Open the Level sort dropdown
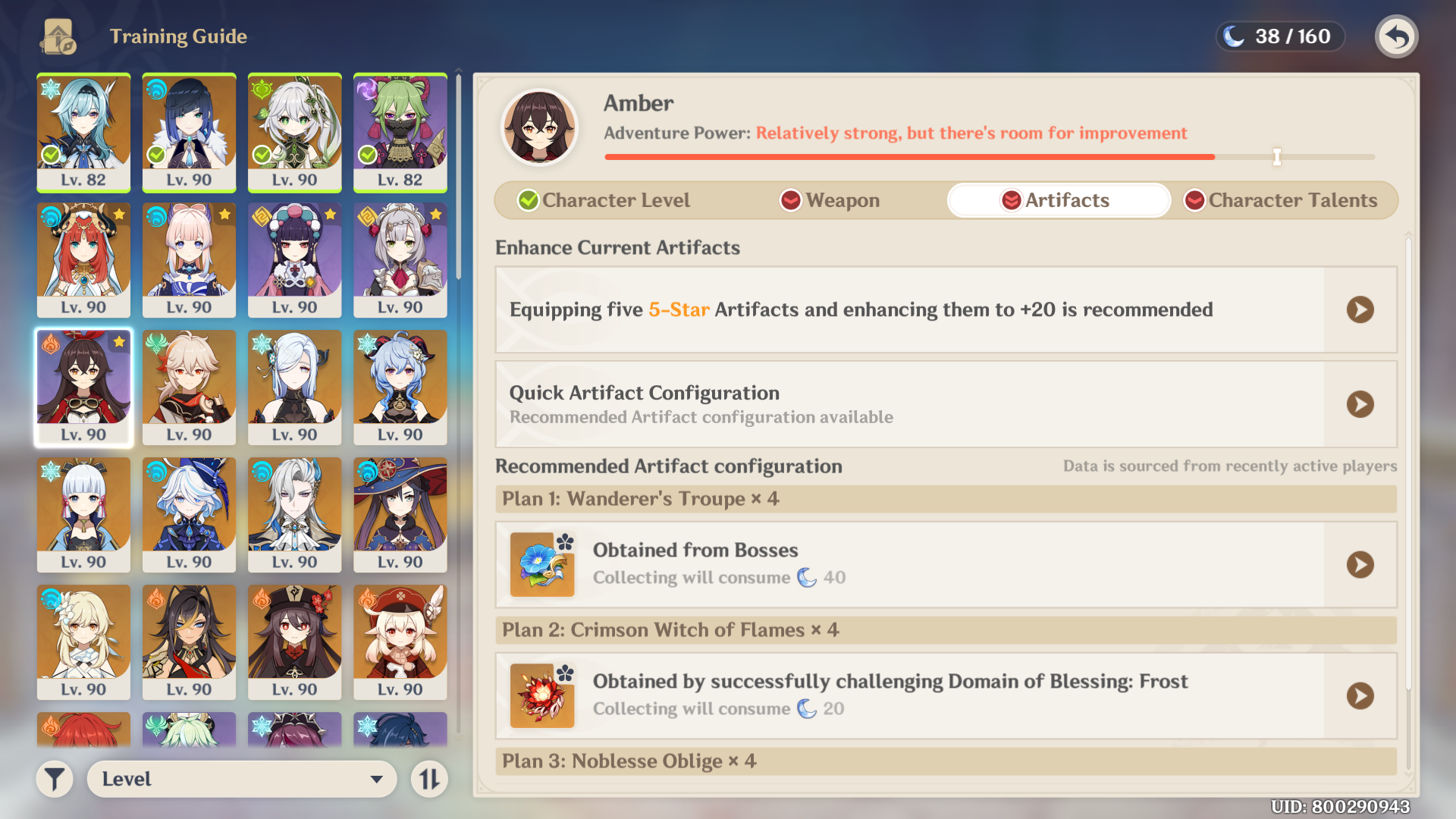 click(x=242, y=779)
